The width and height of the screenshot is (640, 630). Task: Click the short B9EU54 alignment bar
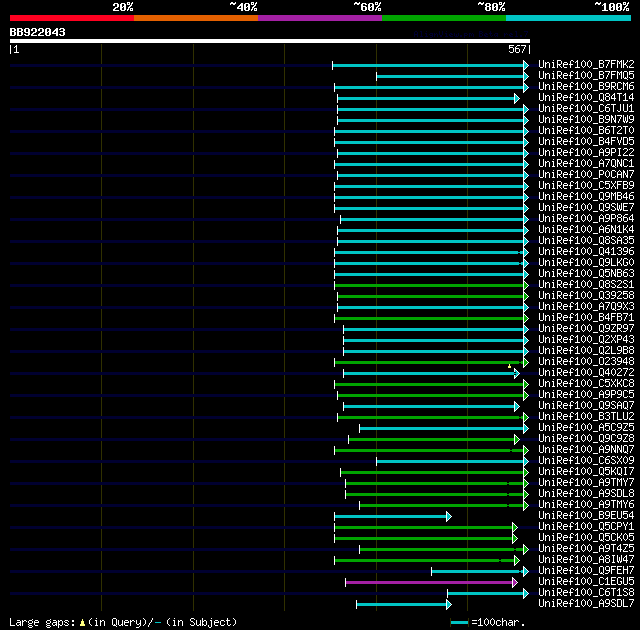(393, 517)
